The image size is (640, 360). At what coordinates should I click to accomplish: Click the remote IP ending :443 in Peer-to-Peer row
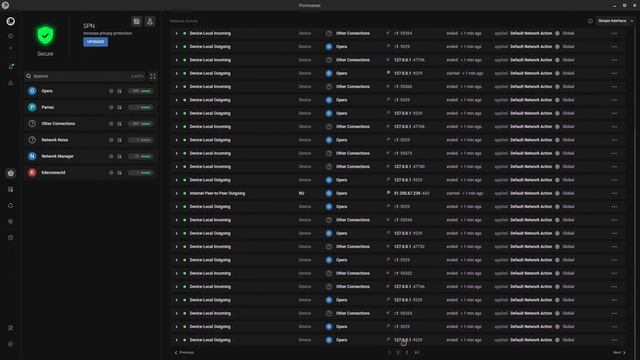click(x=411, y=193)
